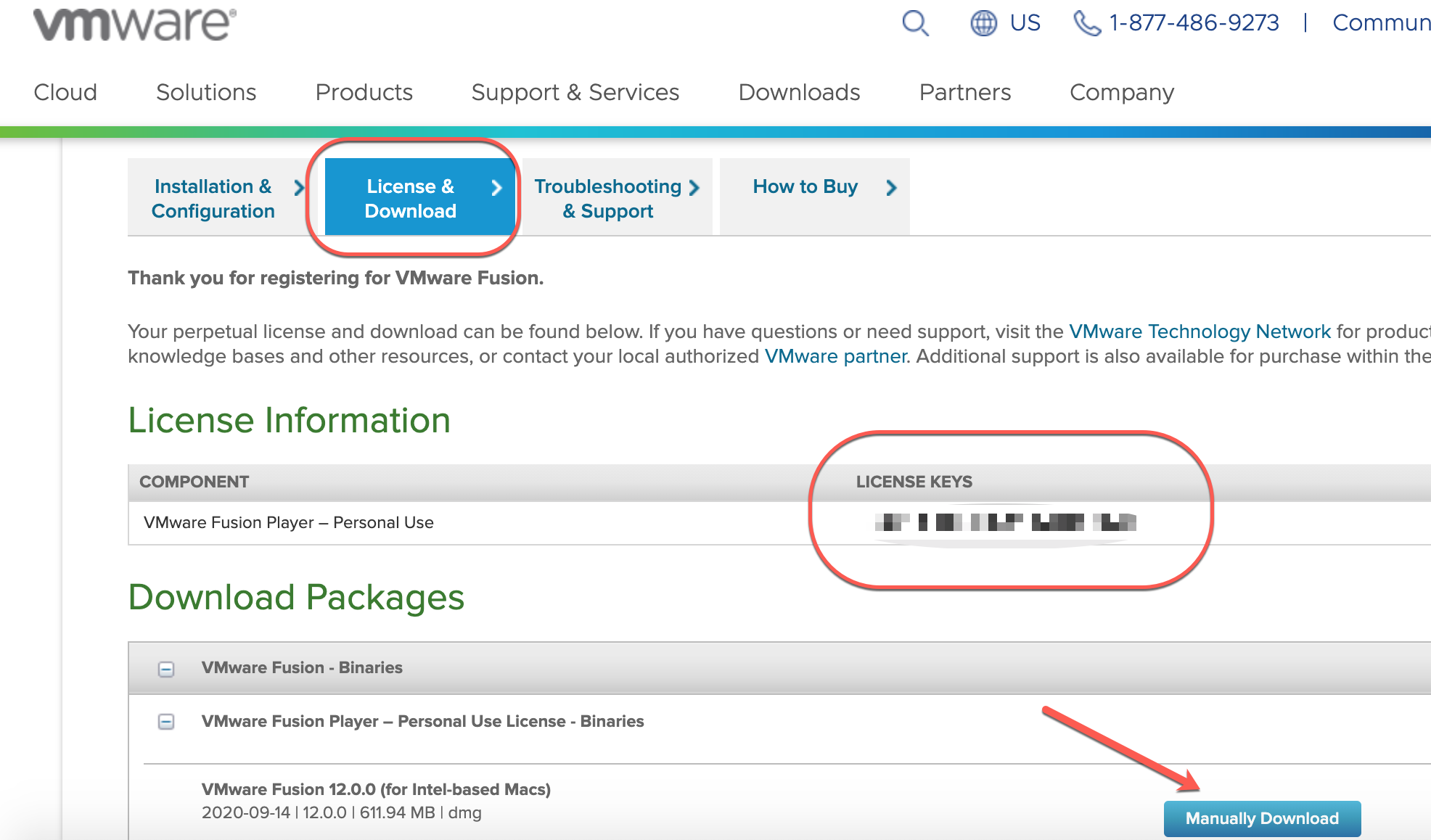Collapse the VMware Fusion - Binaries section
Viewport: 1431px width, 840px height.
(166, 669)
